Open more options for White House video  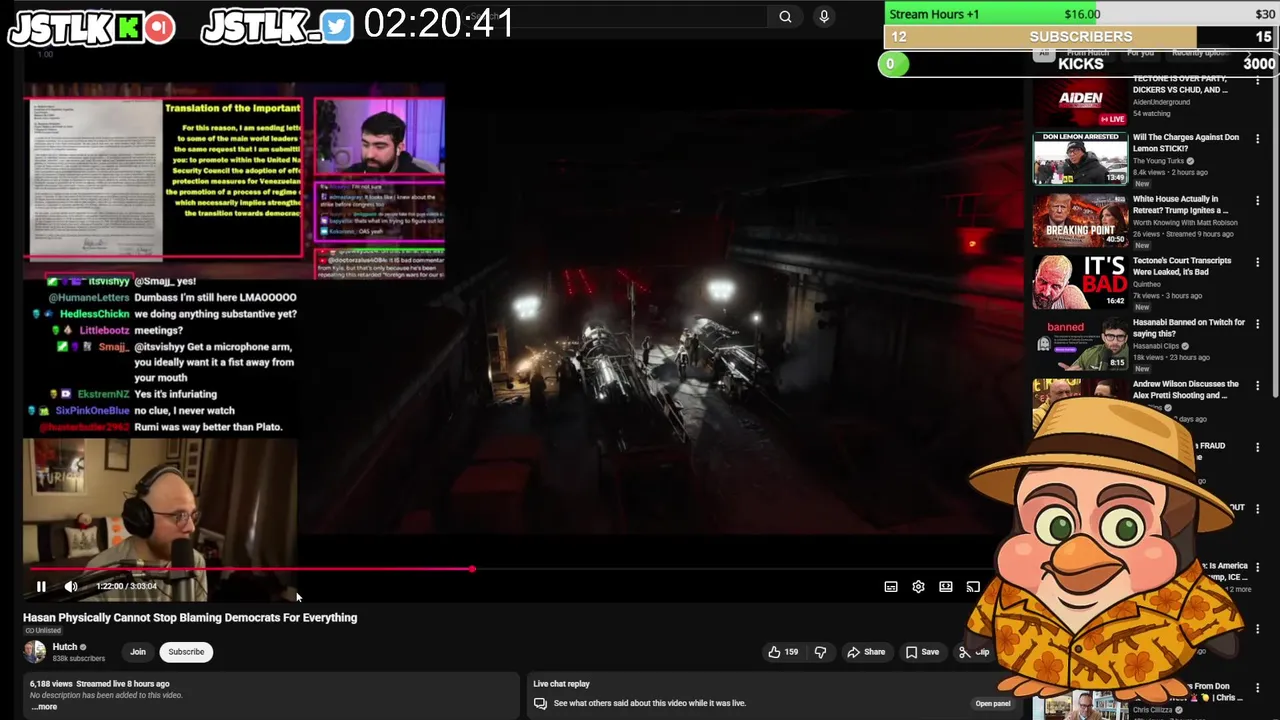point(1258,201)
